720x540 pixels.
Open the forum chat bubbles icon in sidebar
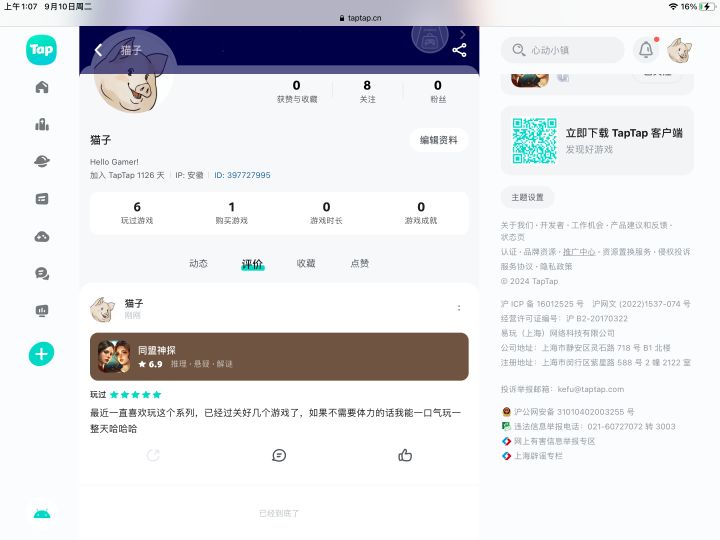[x=42, y=274]
